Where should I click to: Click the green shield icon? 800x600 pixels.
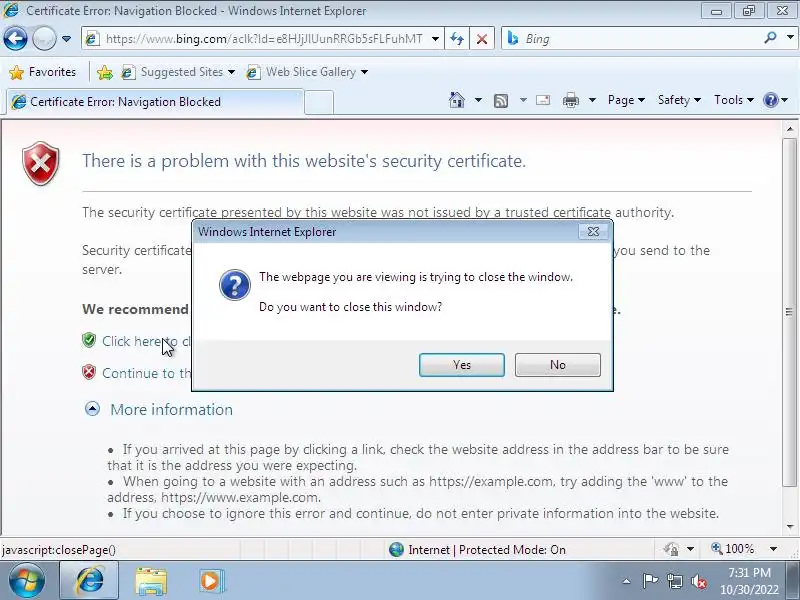coord(89,340)
